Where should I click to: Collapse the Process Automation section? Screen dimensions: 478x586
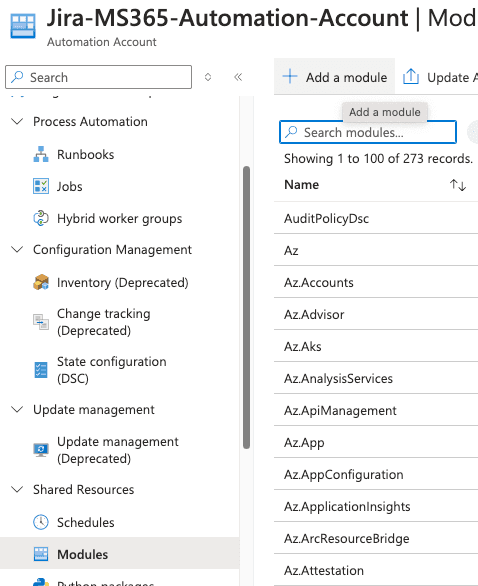17,121
